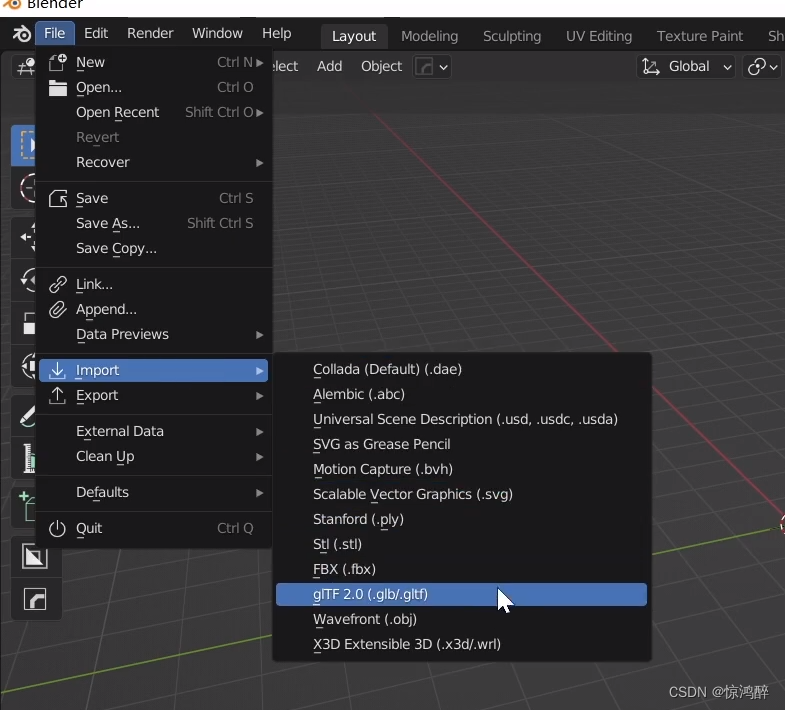Image resolution: width=785 pixels, height=710 pixels.
Task: Open the Window menu
Action: pyautogui.click(x=217, y=34)
